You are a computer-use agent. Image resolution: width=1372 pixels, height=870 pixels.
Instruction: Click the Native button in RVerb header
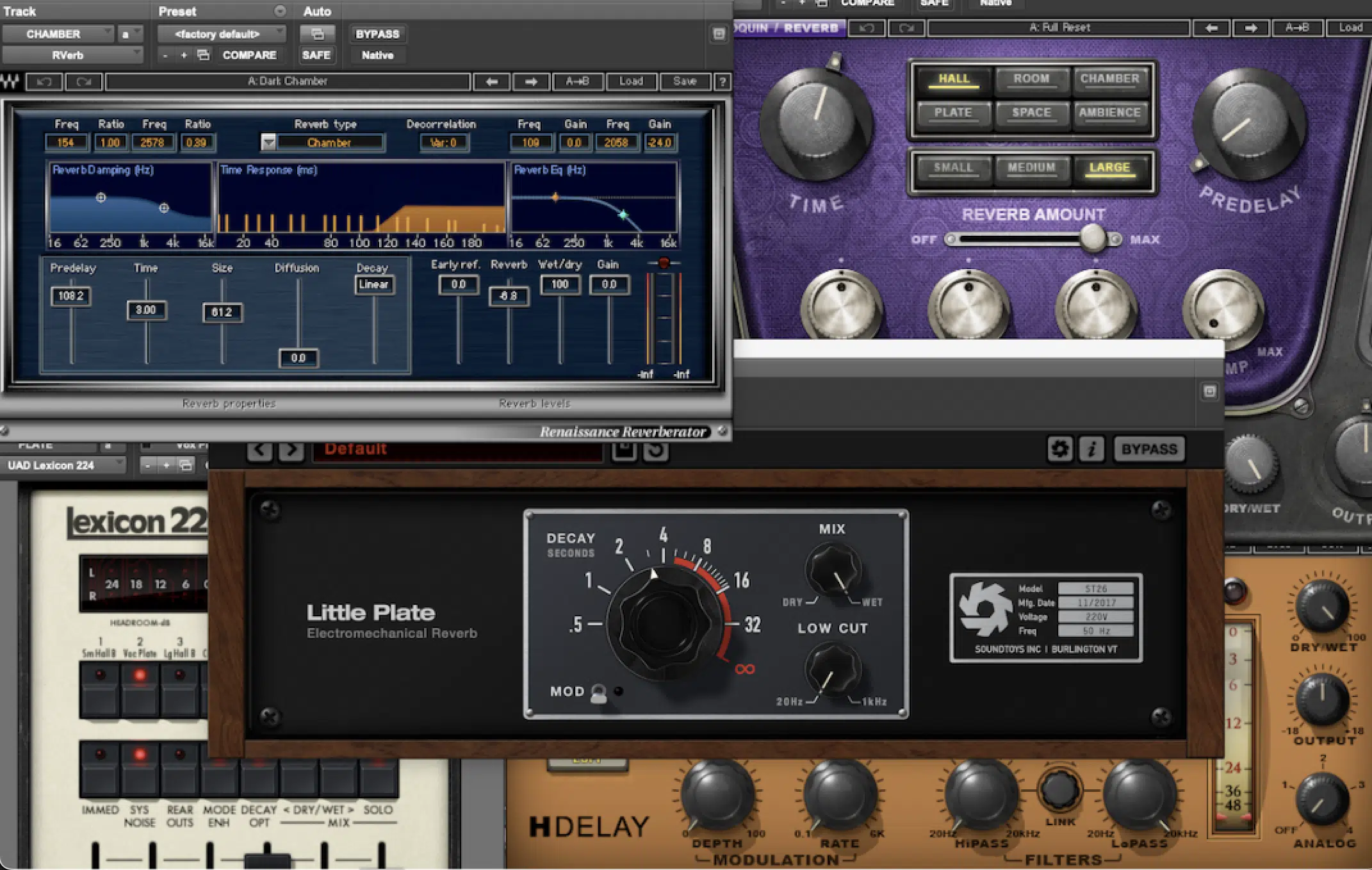tap(377, 55)
